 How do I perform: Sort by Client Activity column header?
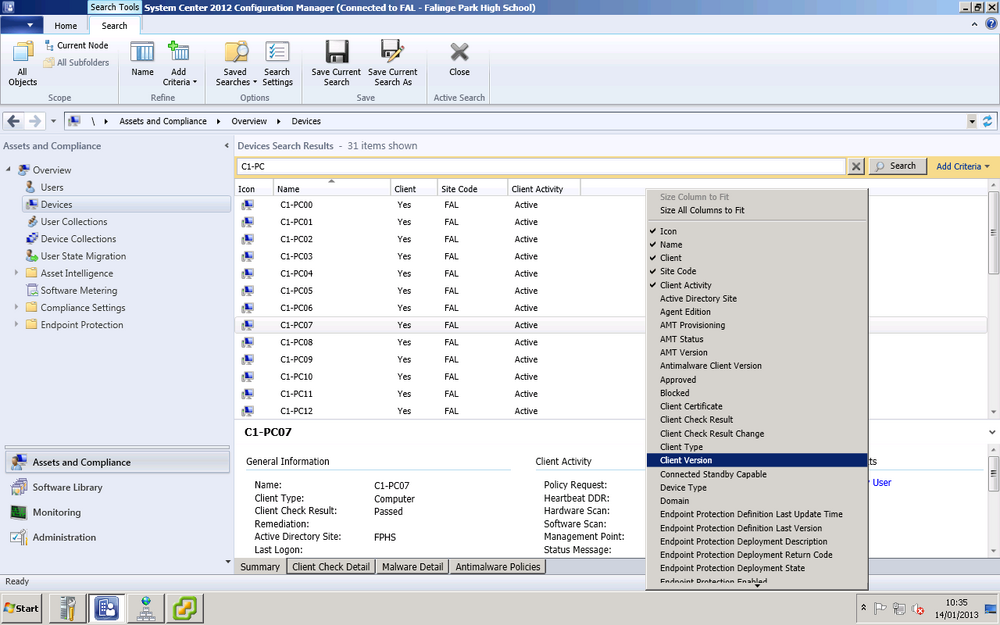544,189
